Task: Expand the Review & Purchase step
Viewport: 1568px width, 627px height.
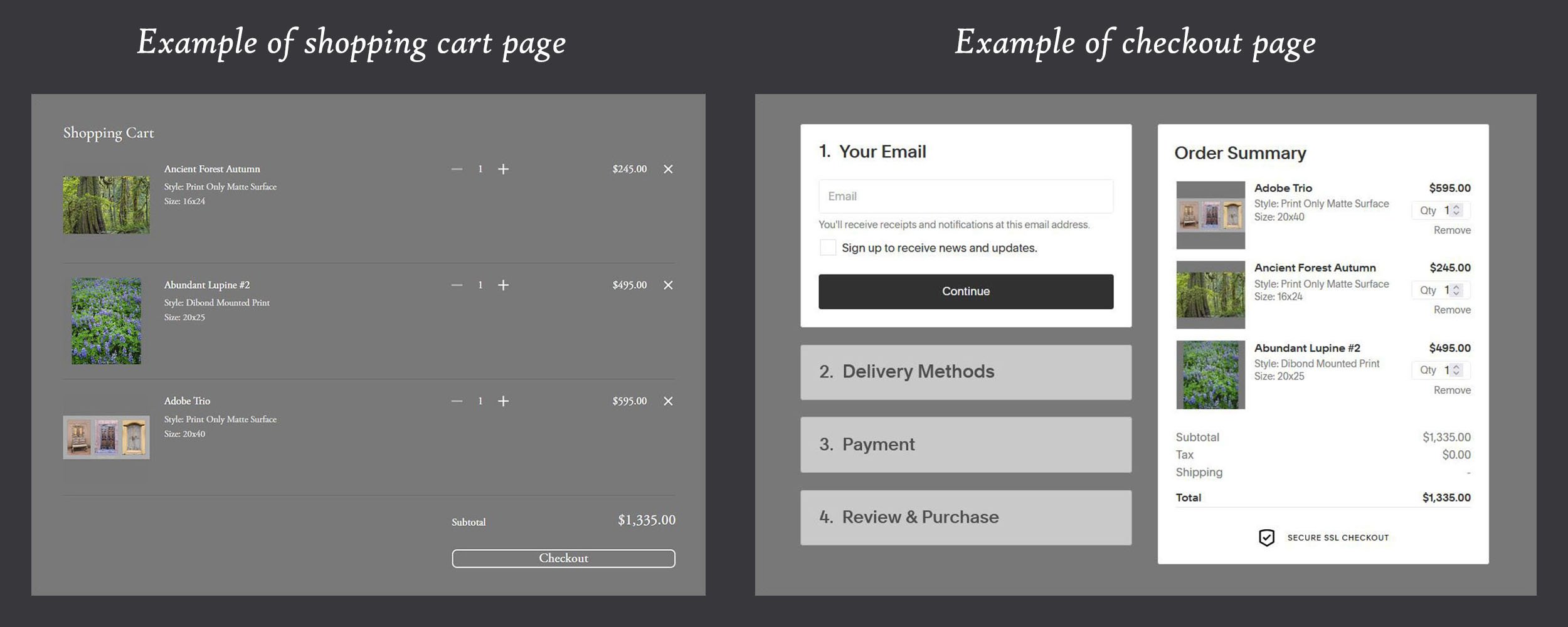Action: (966, 518)
